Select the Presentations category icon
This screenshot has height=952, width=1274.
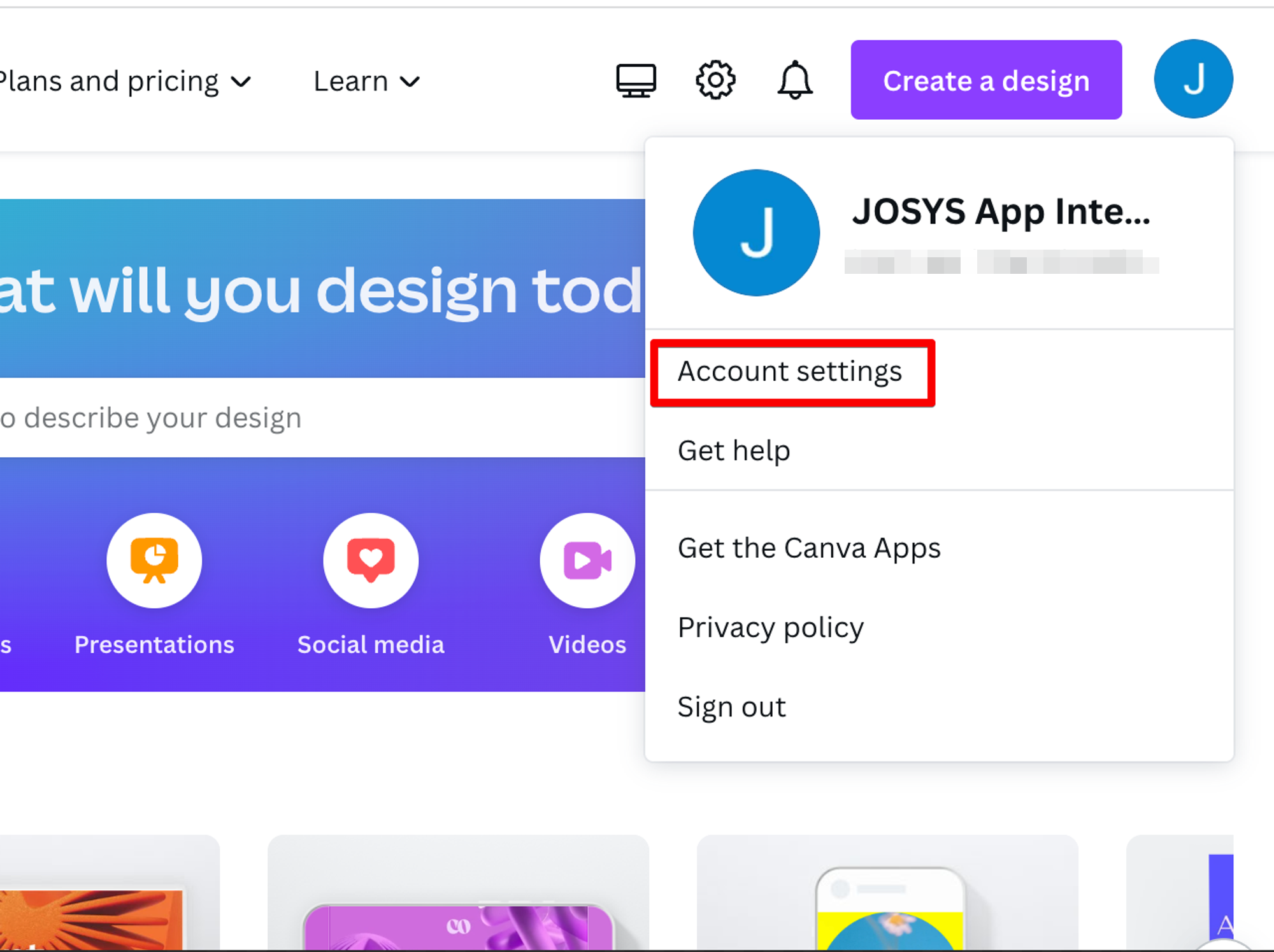pos(154,560)
